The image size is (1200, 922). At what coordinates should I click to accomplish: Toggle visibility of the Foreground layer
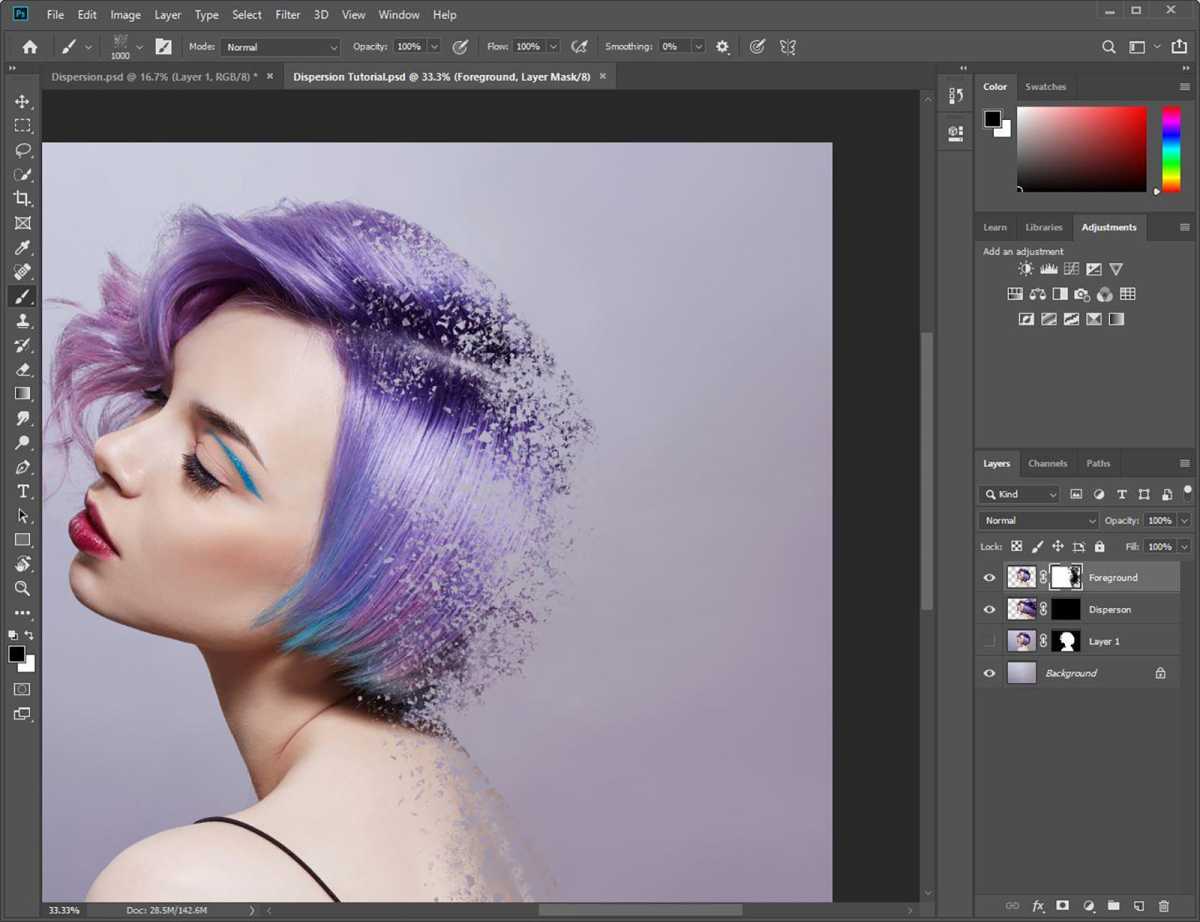989,577
